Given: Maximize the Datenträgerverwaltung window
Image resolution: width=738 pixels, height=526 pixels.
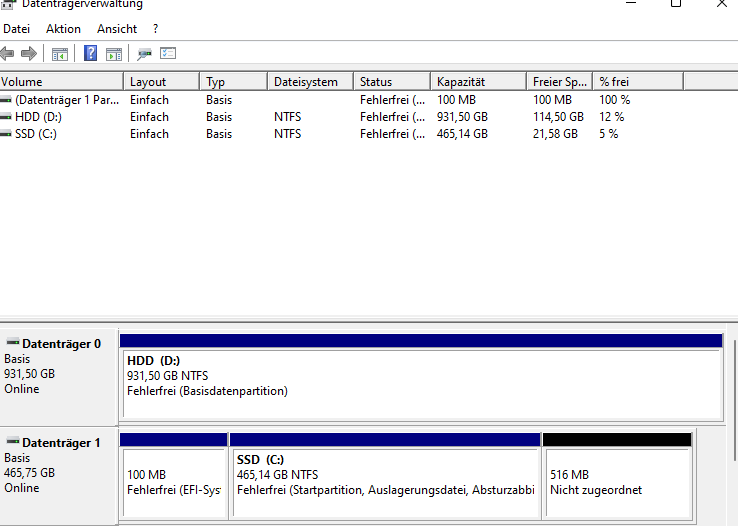Looking at the screenshot, I should 676,4.
